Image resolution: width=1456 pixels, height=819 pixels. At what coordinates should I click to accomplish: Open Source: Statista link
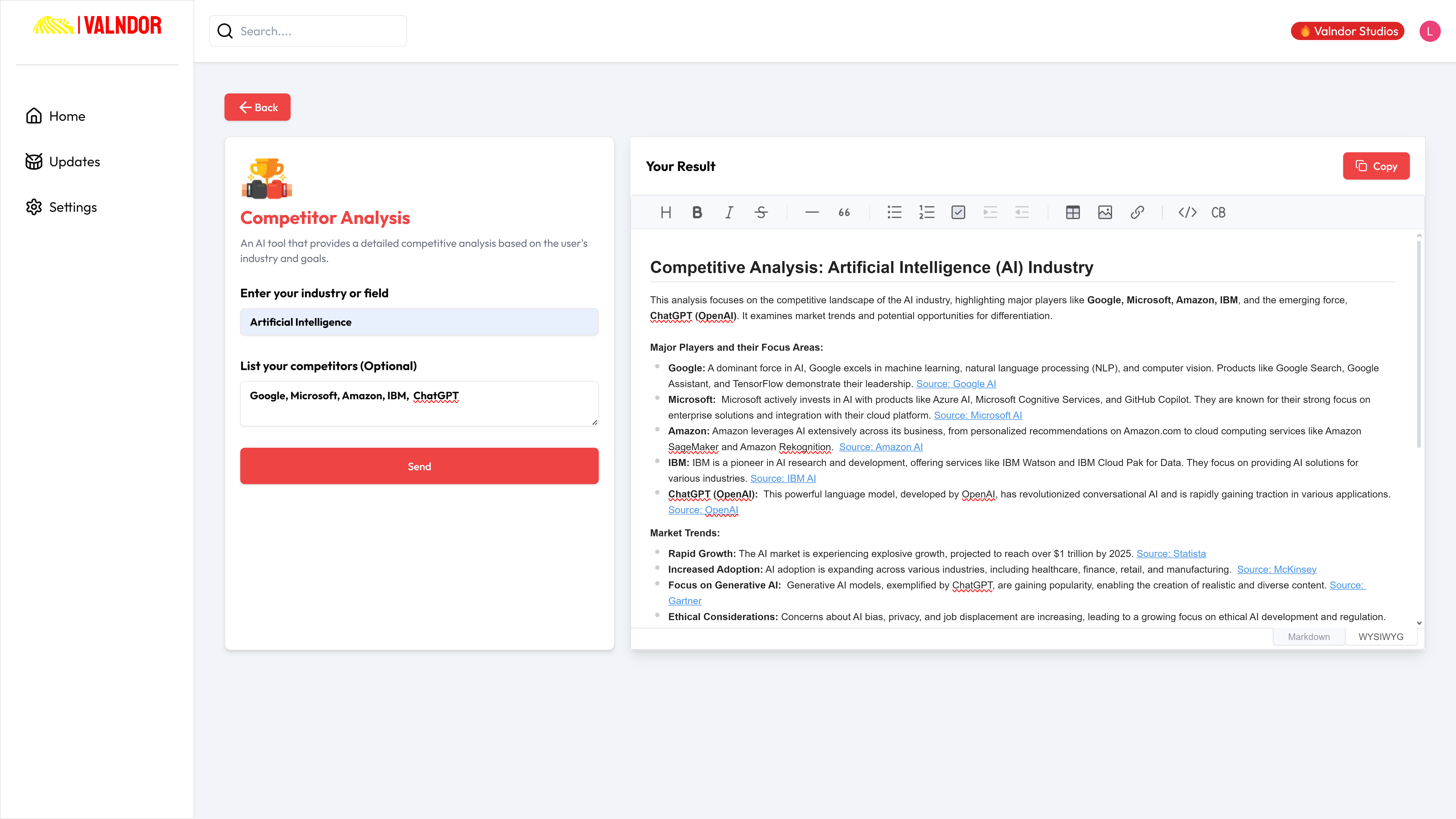coord(1171,554)
